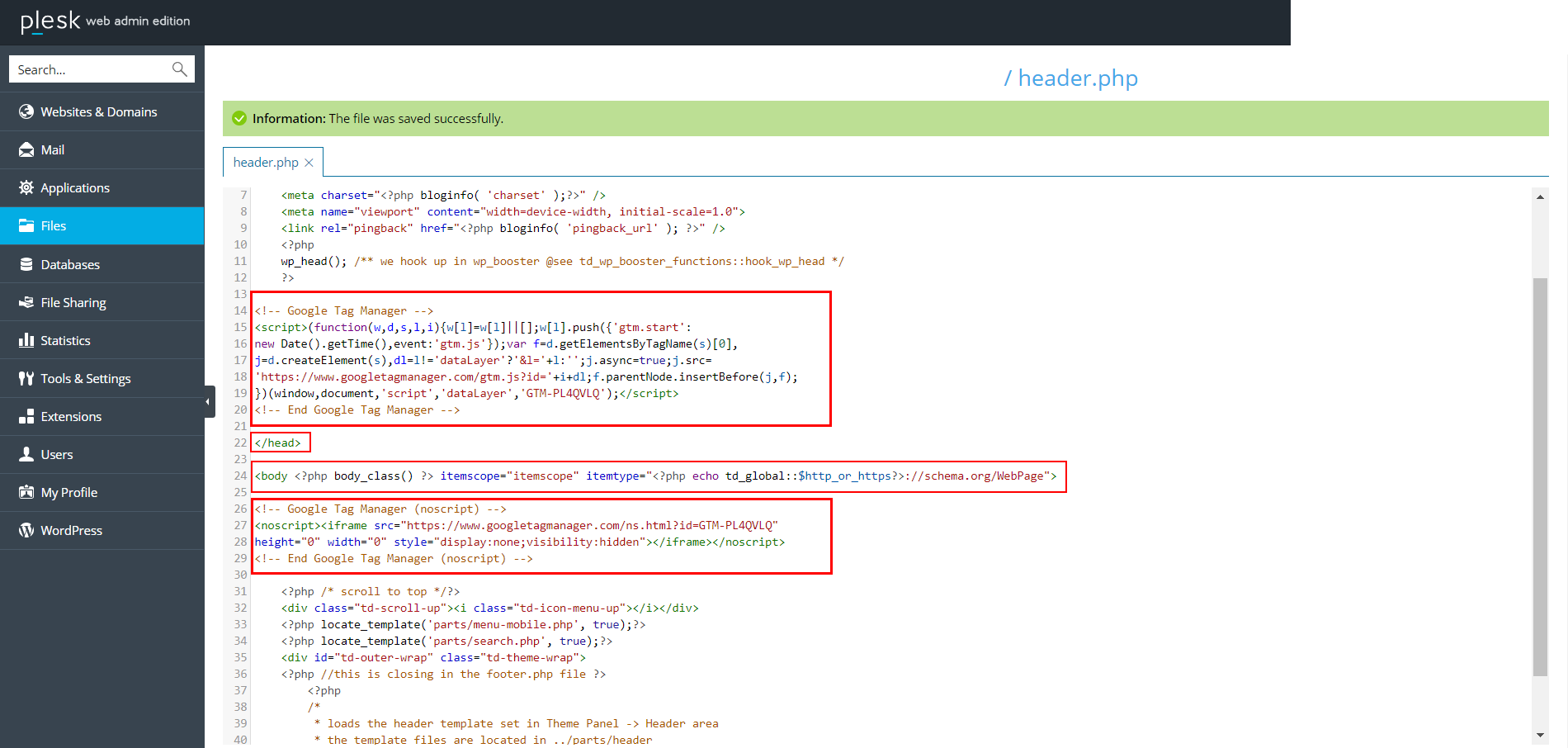Close the header.php tab
1568x748 pixels.
tap(309, 163)
